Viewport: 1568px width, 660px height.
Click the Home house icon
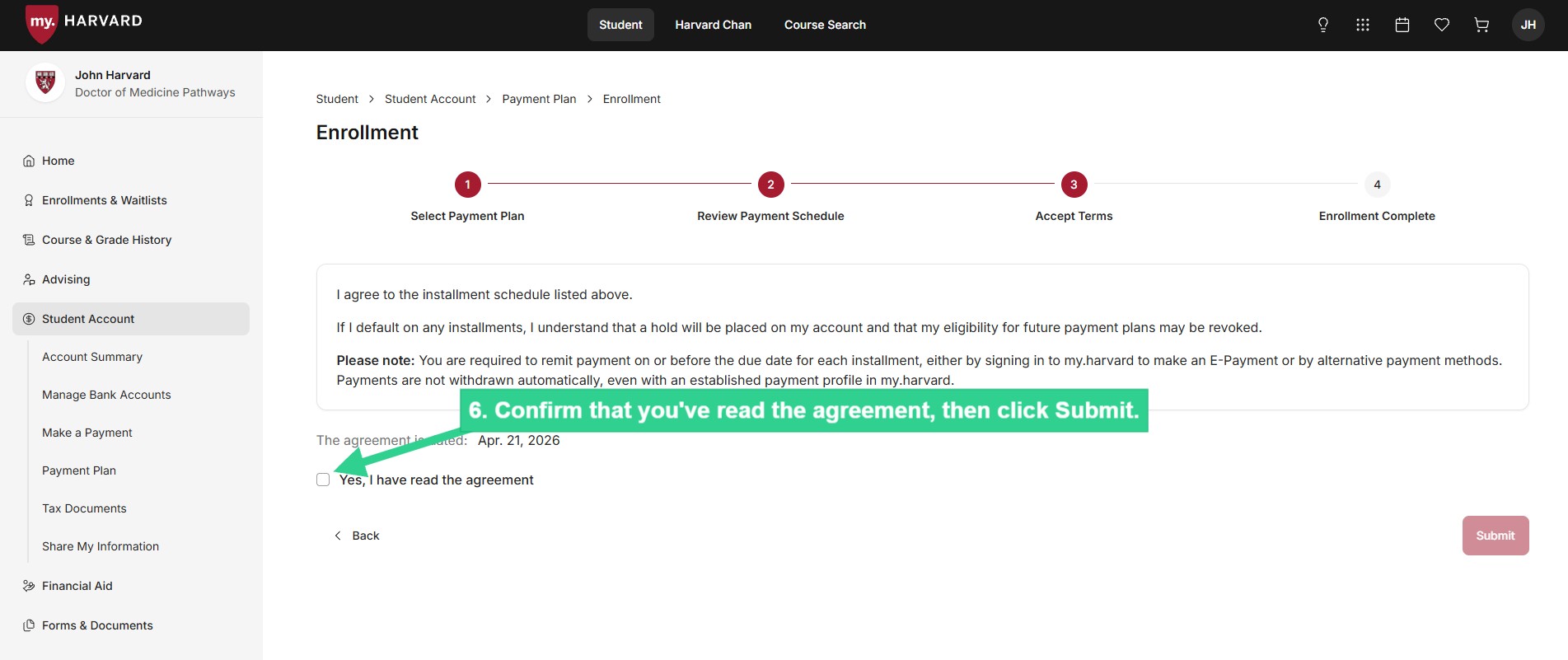coord(29,161)
